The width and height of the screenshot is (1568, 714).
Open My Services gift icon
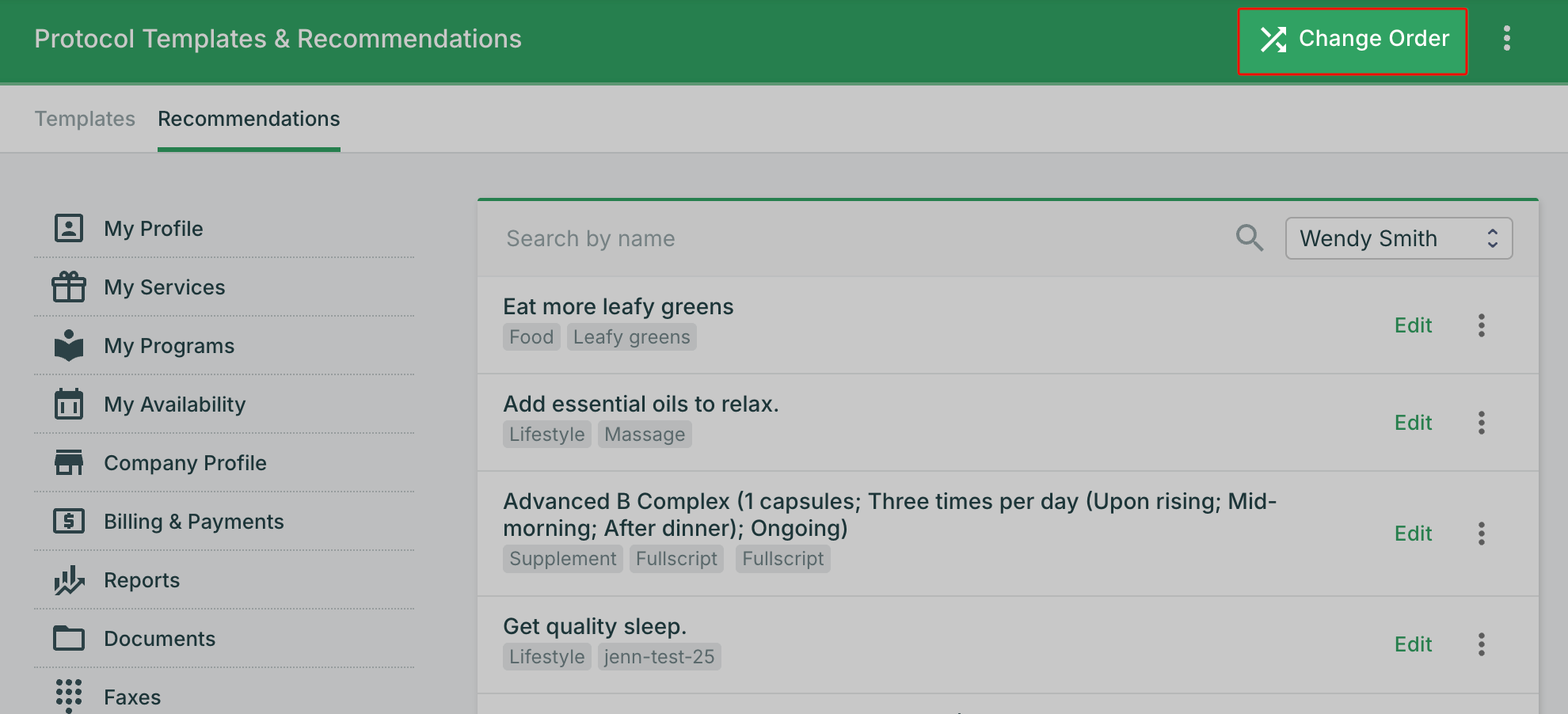pos(69,287)
